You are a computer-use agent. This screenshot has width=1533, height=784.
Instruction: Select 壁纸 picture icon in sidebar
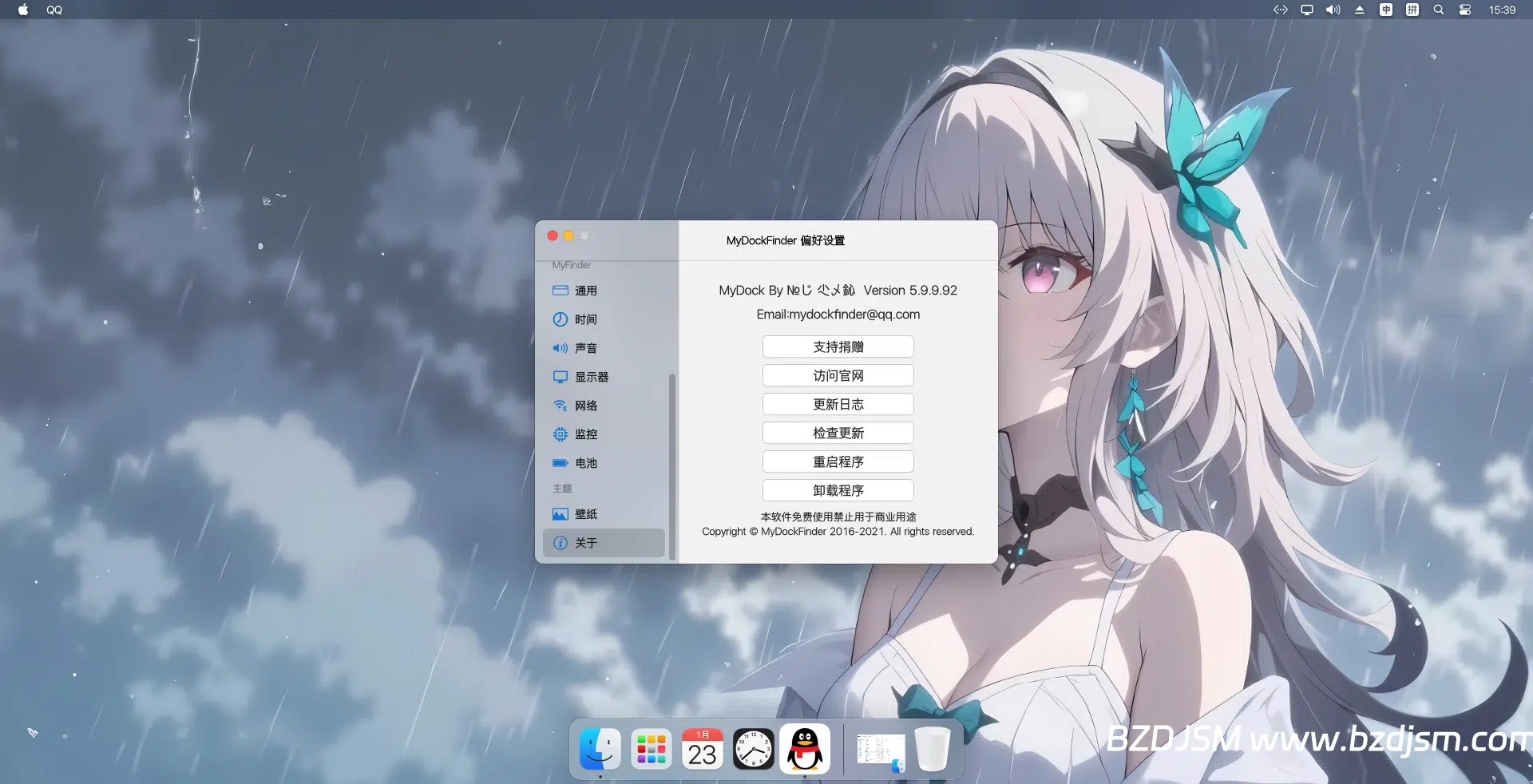click(x=561, y=514)
